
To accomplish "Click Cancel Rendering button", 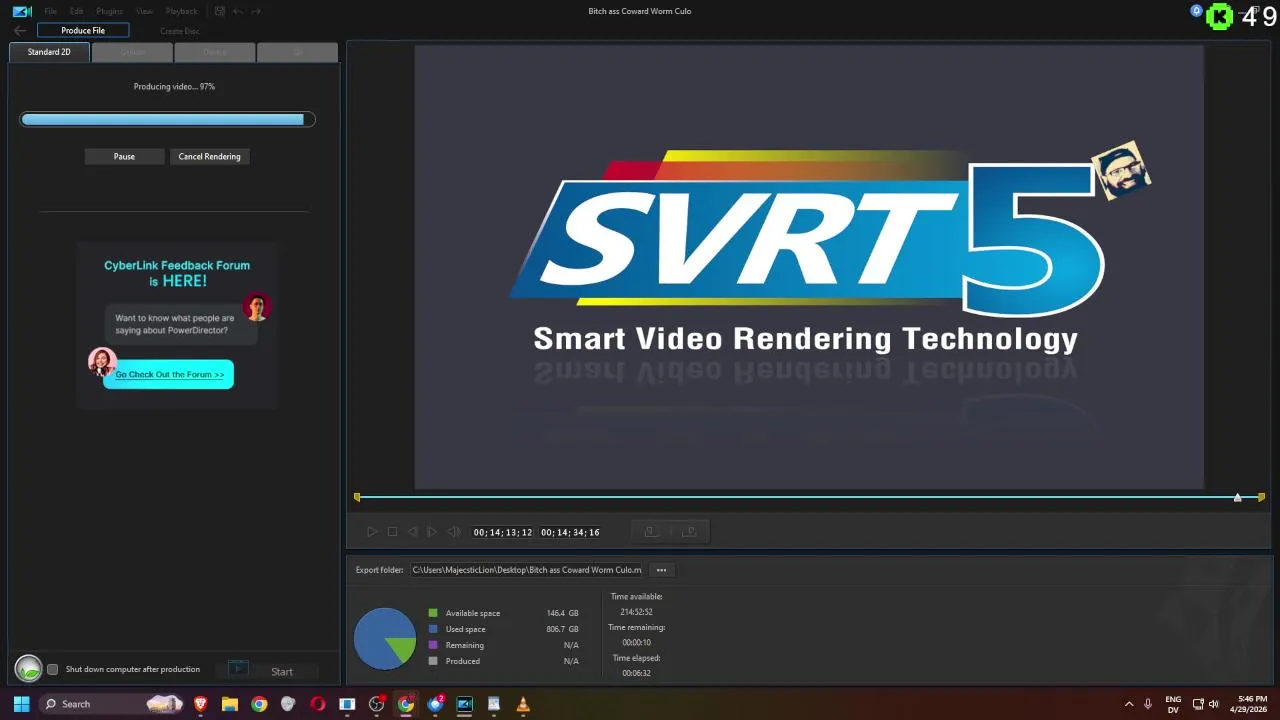I will pos(209,156).
